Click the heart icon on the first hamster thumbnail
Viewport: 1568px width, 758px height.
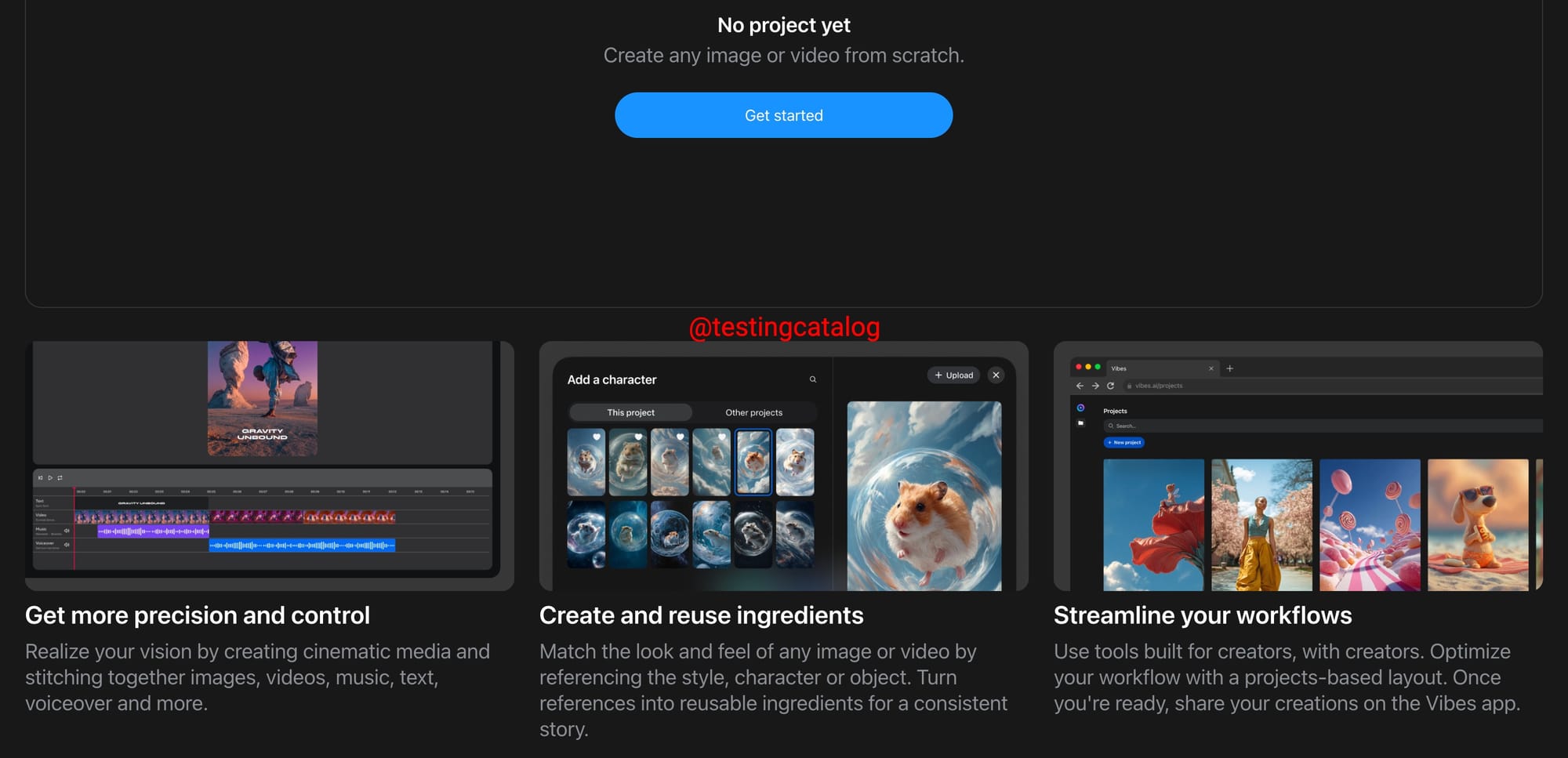click(x=597, y=437)
